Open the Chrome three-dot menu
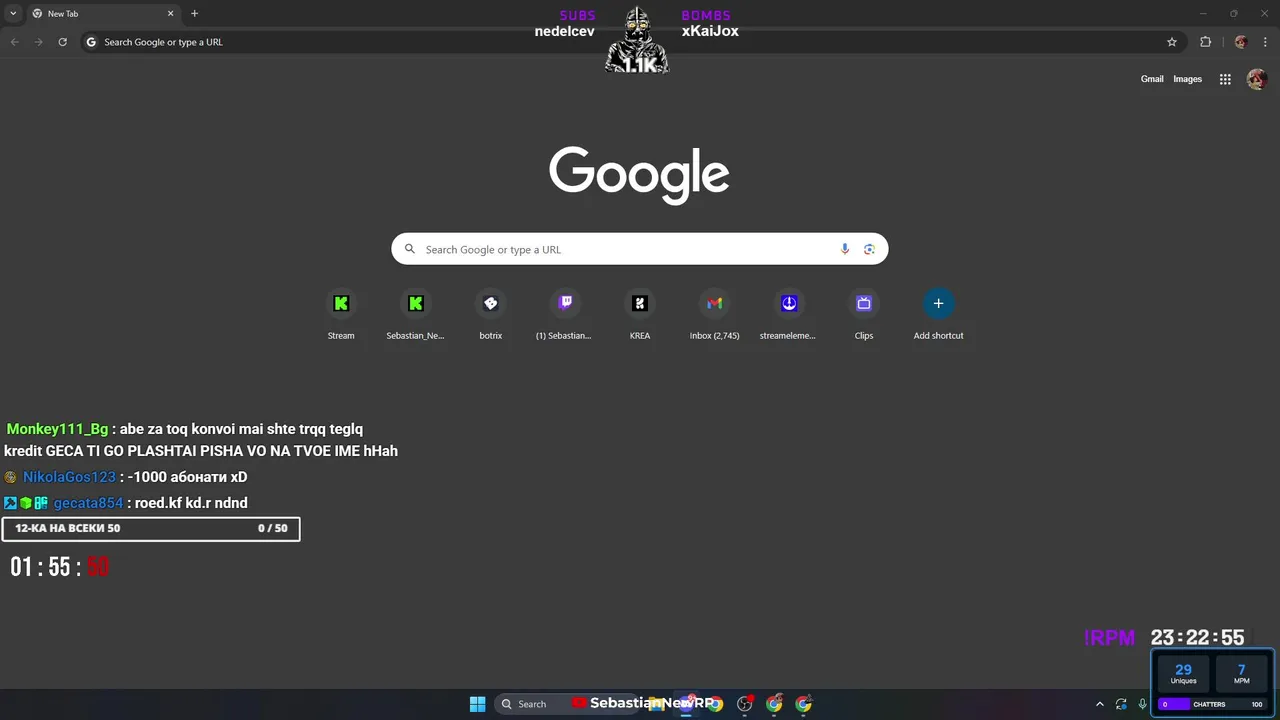This screenshot has height=720, width=1280. (1265, 42)
